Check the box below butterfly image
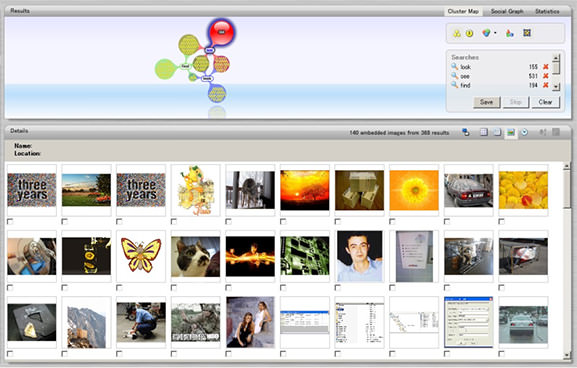577x368 pixels. pos(119,287)
